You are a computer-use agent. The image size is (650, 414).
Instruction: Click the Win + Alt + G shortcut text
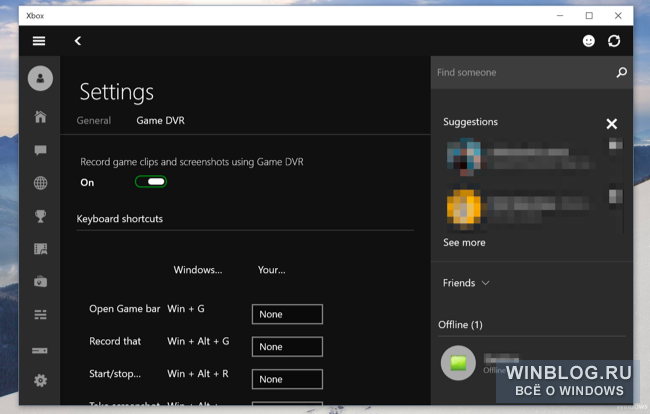[198, 341]
